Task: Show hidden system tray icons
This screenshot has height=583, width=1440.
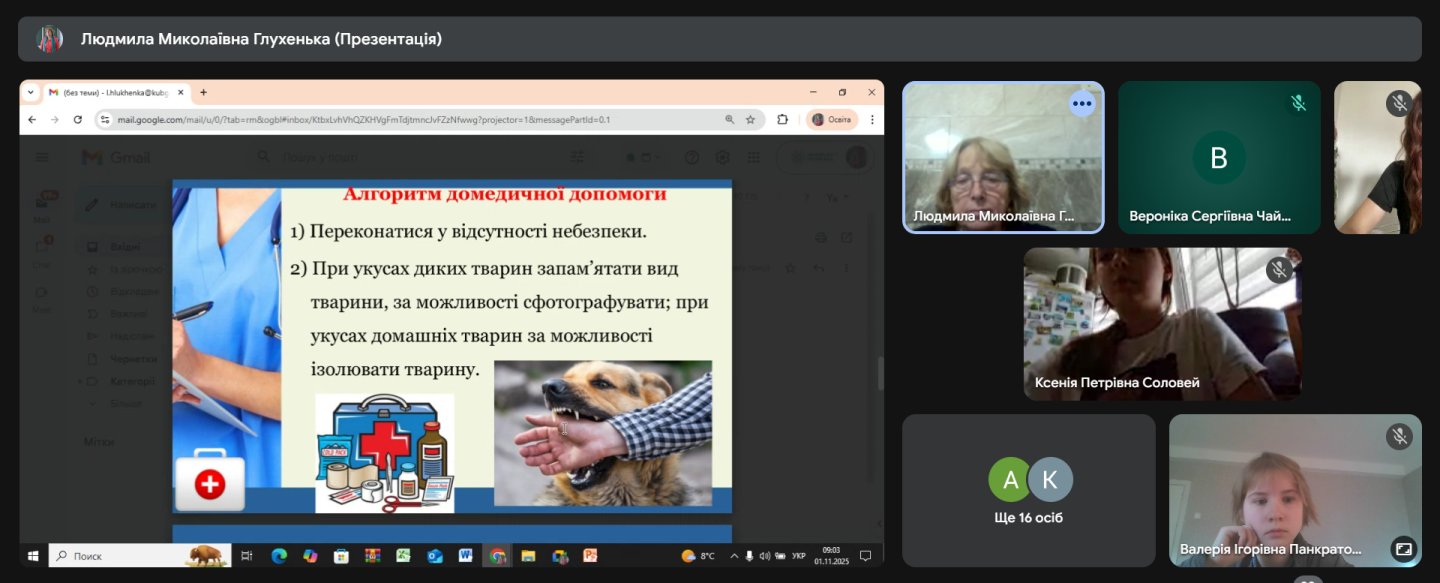Action: click(735, 556)
